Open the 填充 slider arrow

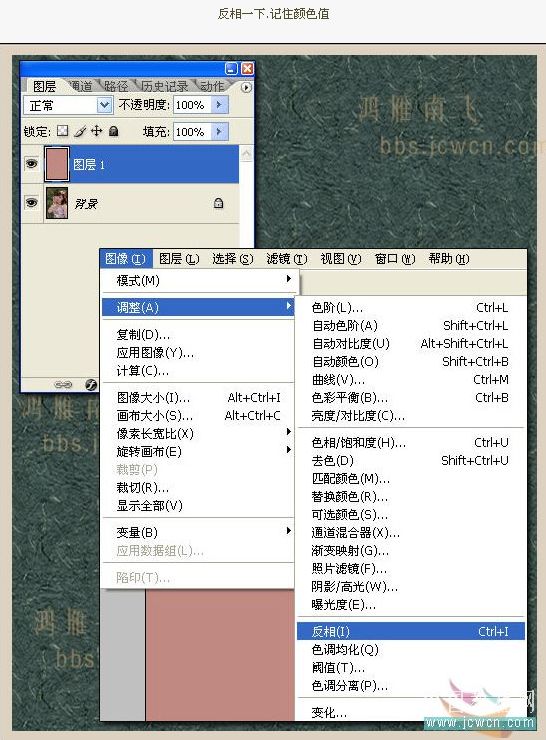[219, 131]
